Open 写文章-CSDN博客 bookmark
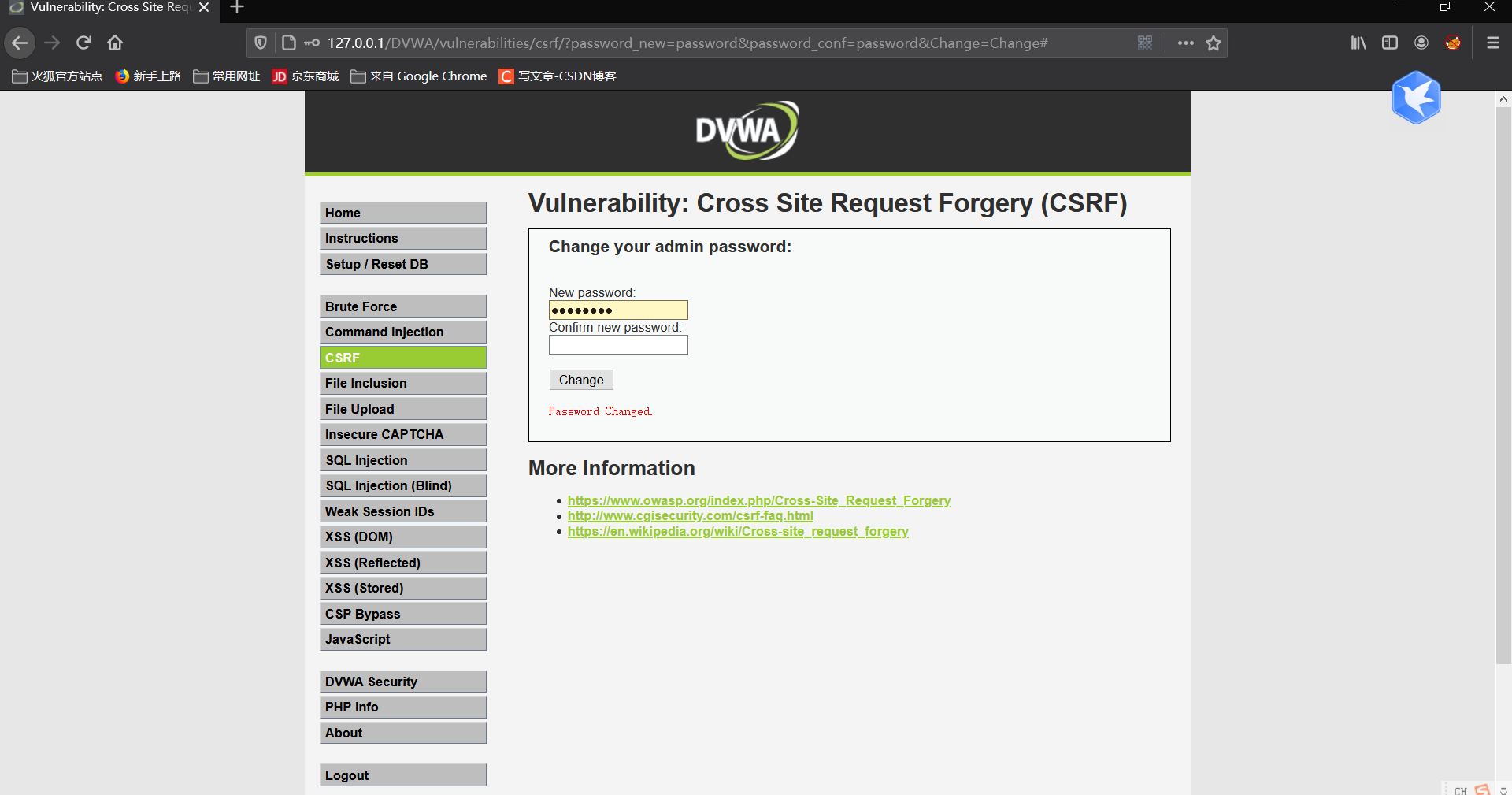Image resolution: width=1512 pixels, height=795 pixels. [x=558, y=76]
